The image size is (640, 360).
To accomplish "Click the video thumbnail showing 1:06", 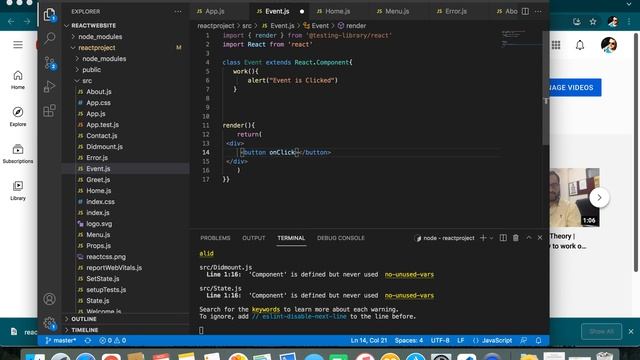I will pos(575,197).
